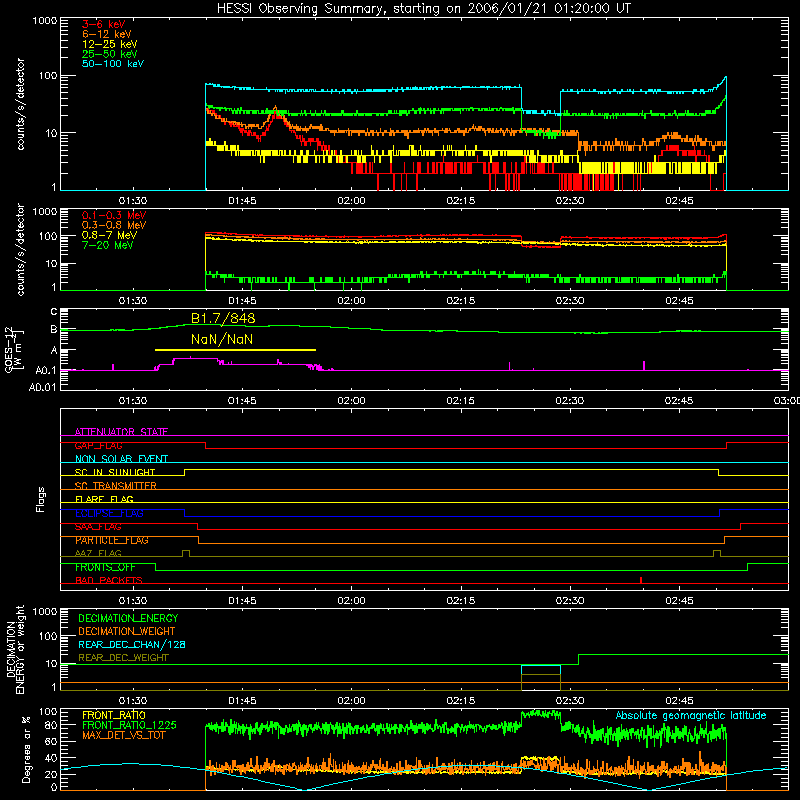This screenshot has height=800, width=800.
Task: Click the ATTENUATOR_STATE flag label
Action: pyautogui.click(x=121, y=432)
